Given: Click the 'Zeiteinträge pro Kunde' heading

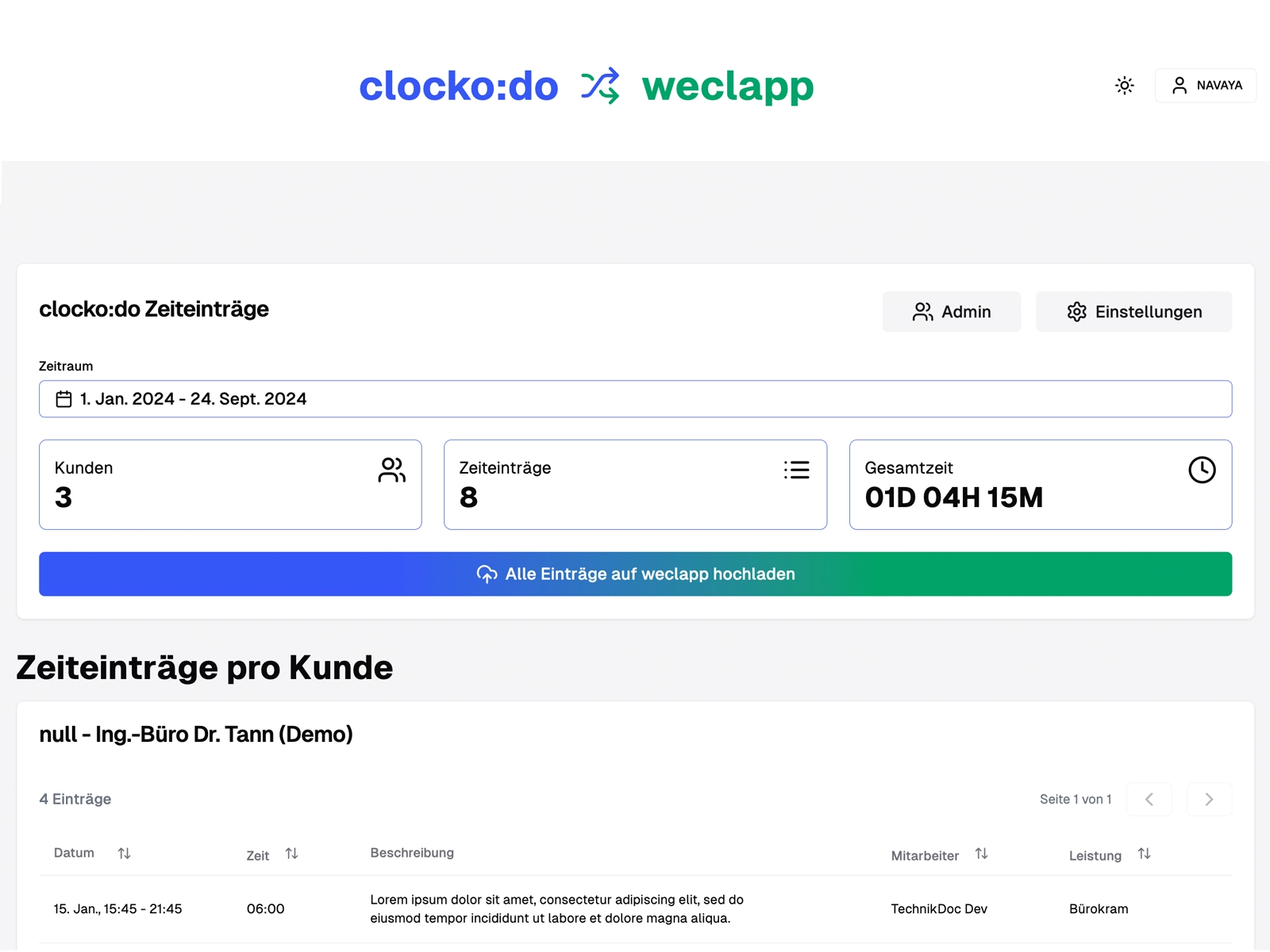Looking at the screenshot, I should pyautogui.click(x=205, y=667).
